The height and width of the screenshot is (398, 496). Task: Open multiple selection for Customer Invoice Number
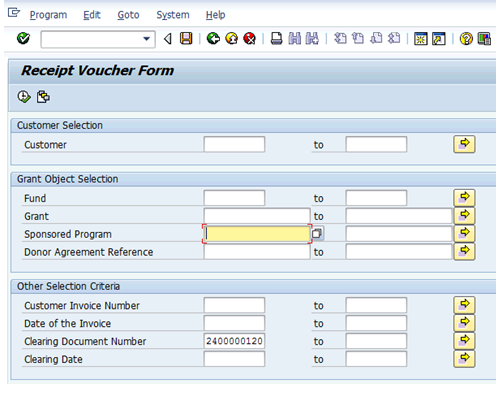click(464, 305)
